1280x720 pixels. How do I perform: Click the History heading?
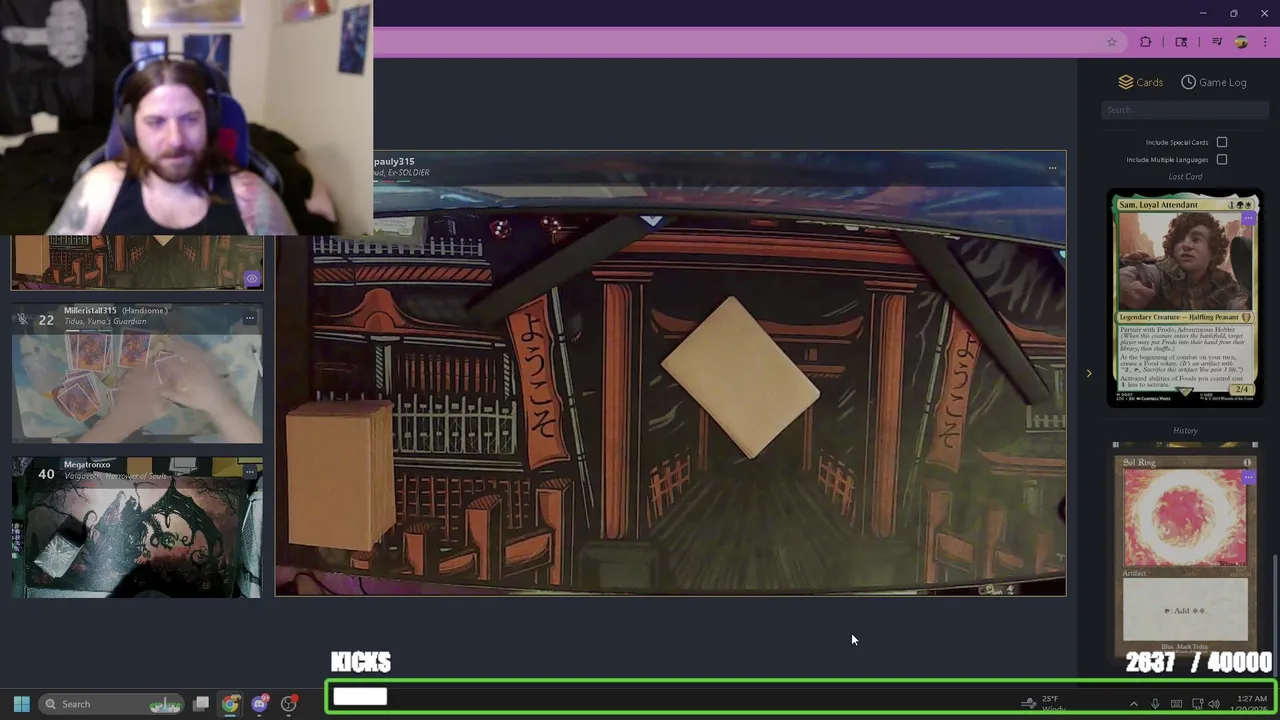(x=1185, y=431)
